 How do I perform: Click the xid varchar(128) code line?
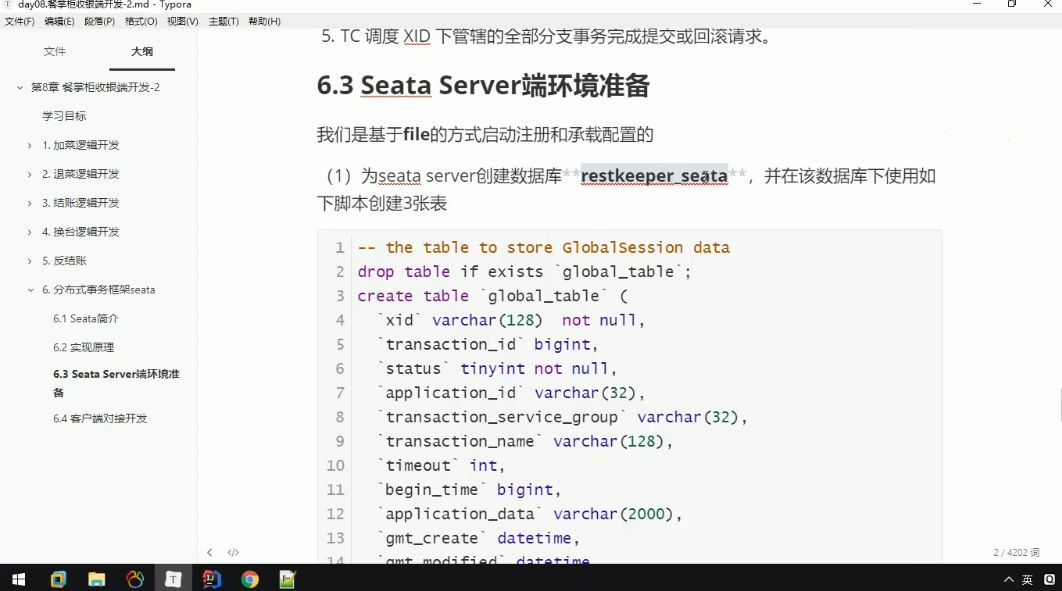[511, 320]
